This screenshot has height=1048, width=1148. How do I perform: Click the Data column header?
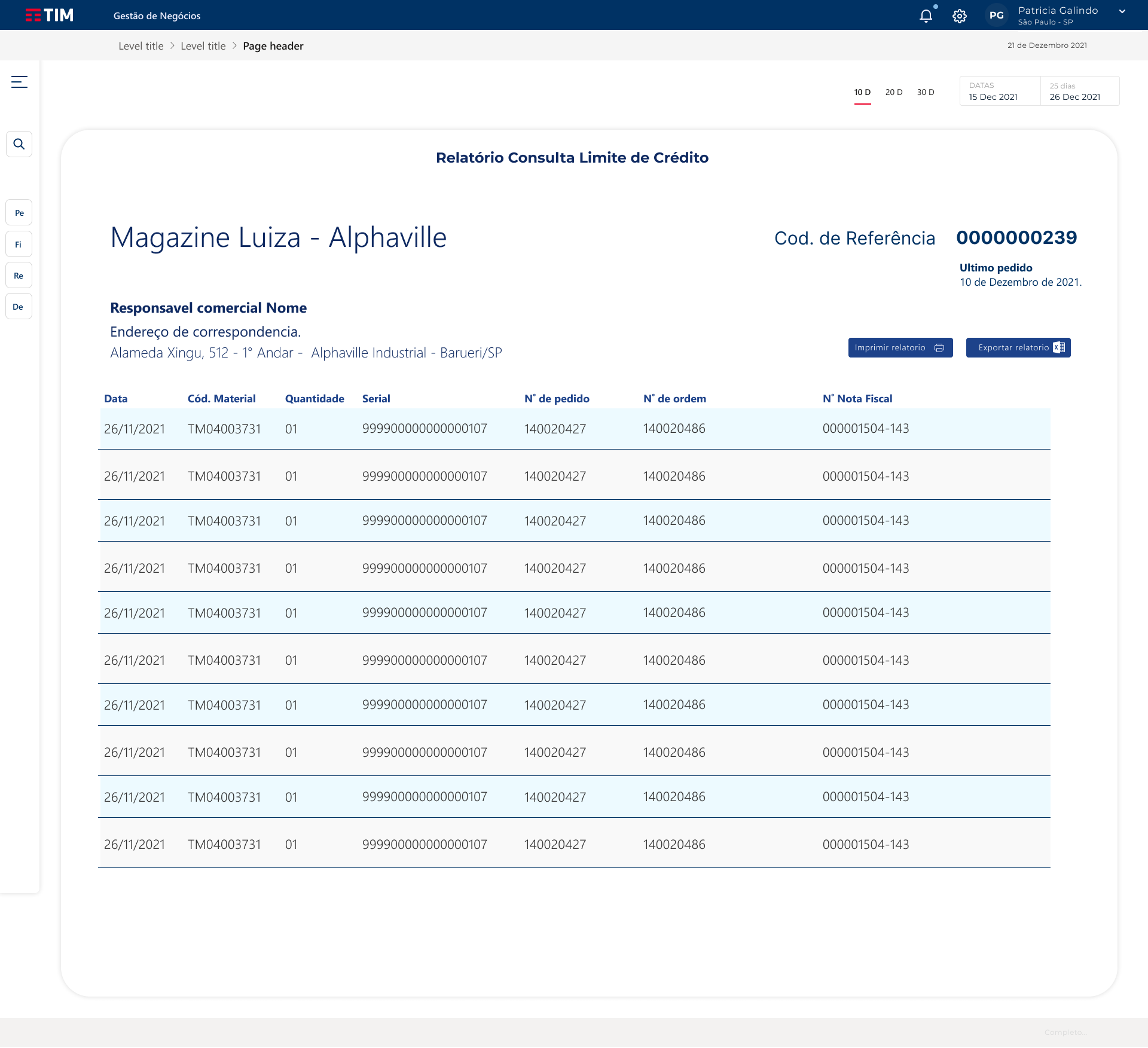click(x=116, y=399)
